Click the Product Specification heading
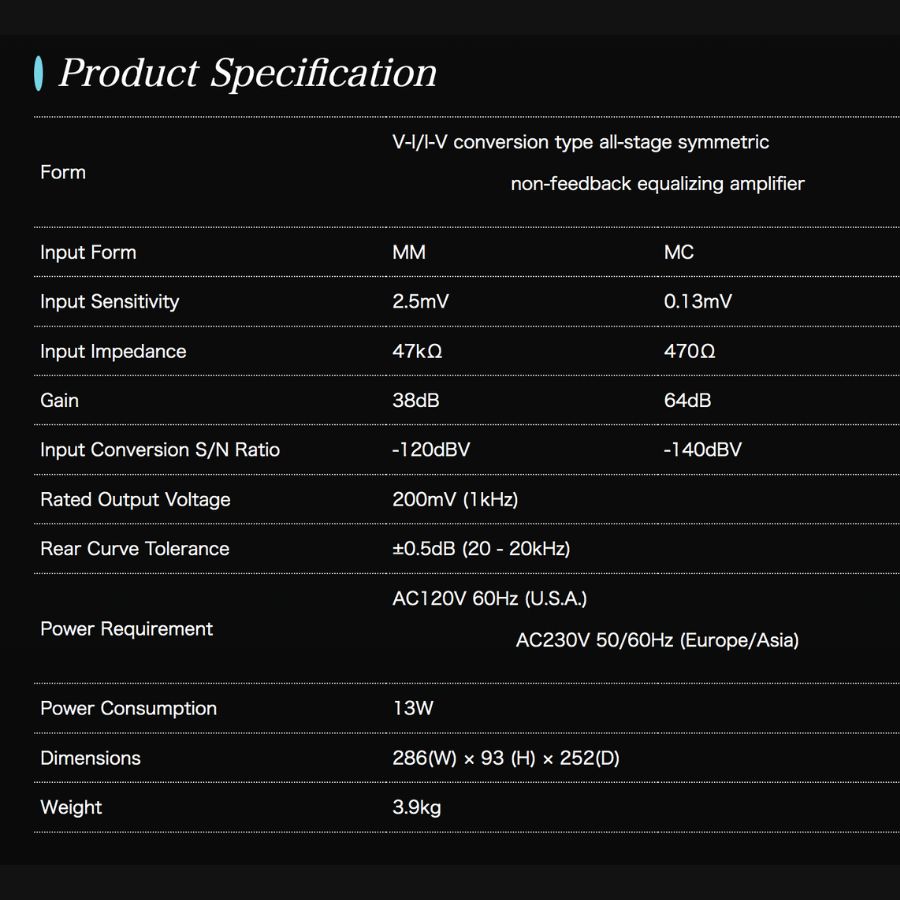Screen dimensions: 900x900 pos(247,73)
